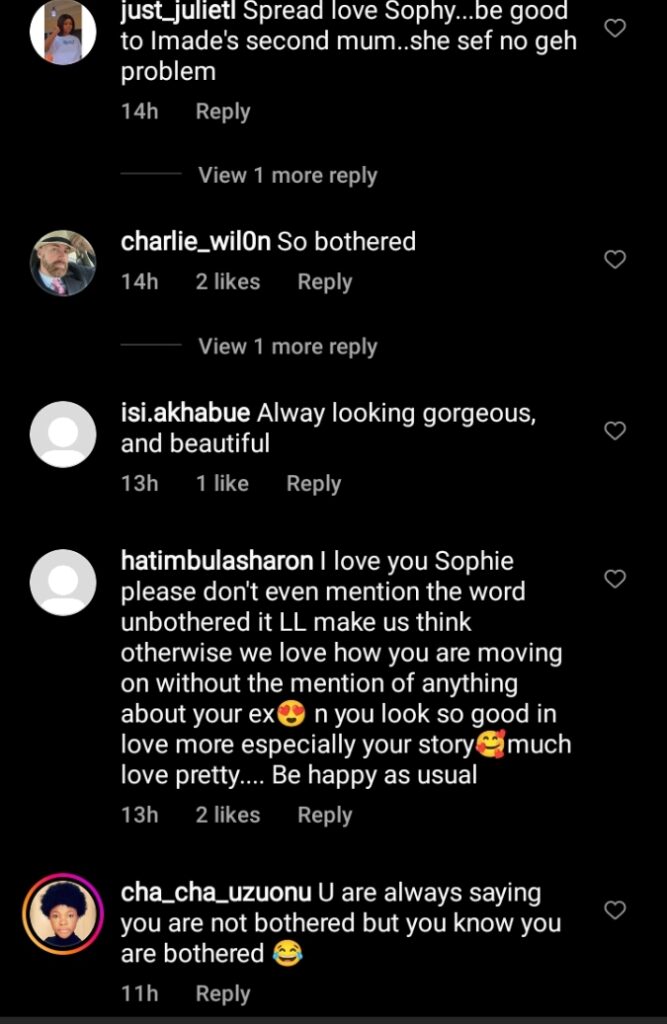Screen dimensions: 667x1024
Task: Reply to isi.akhabue's comment
Action: coord(313,483)
